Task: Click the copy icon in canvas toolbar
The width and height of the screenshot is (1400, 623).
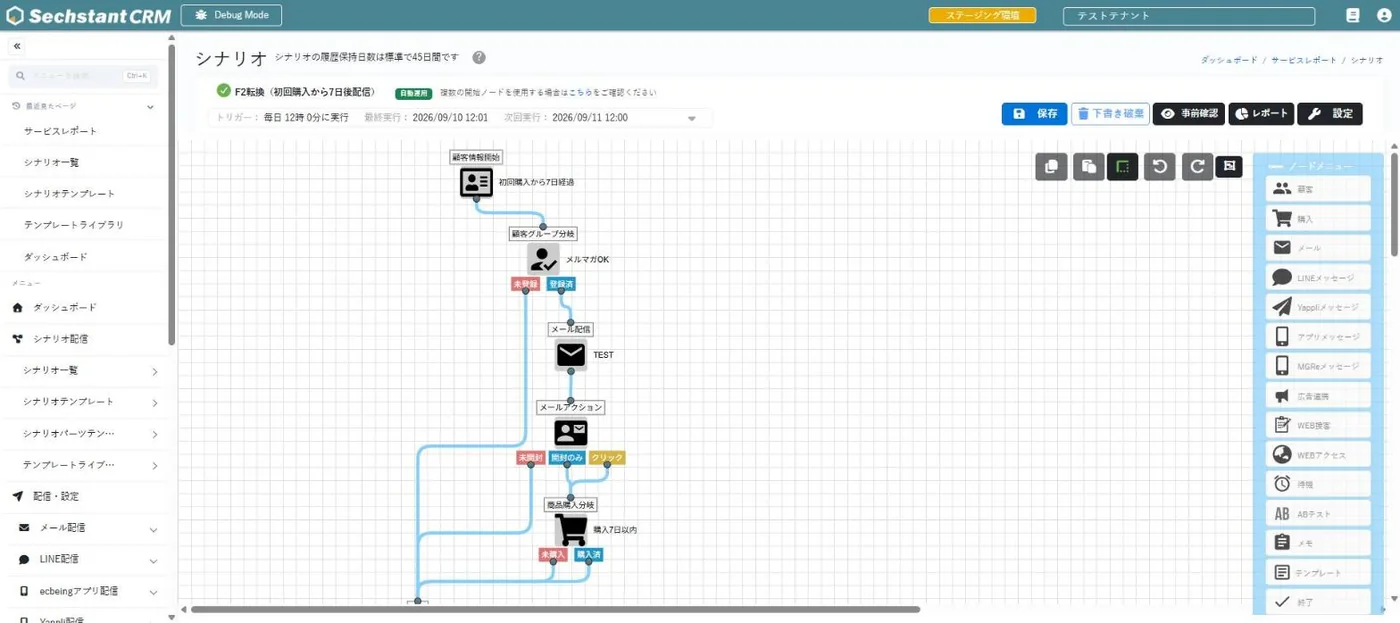Action: 1051,167
